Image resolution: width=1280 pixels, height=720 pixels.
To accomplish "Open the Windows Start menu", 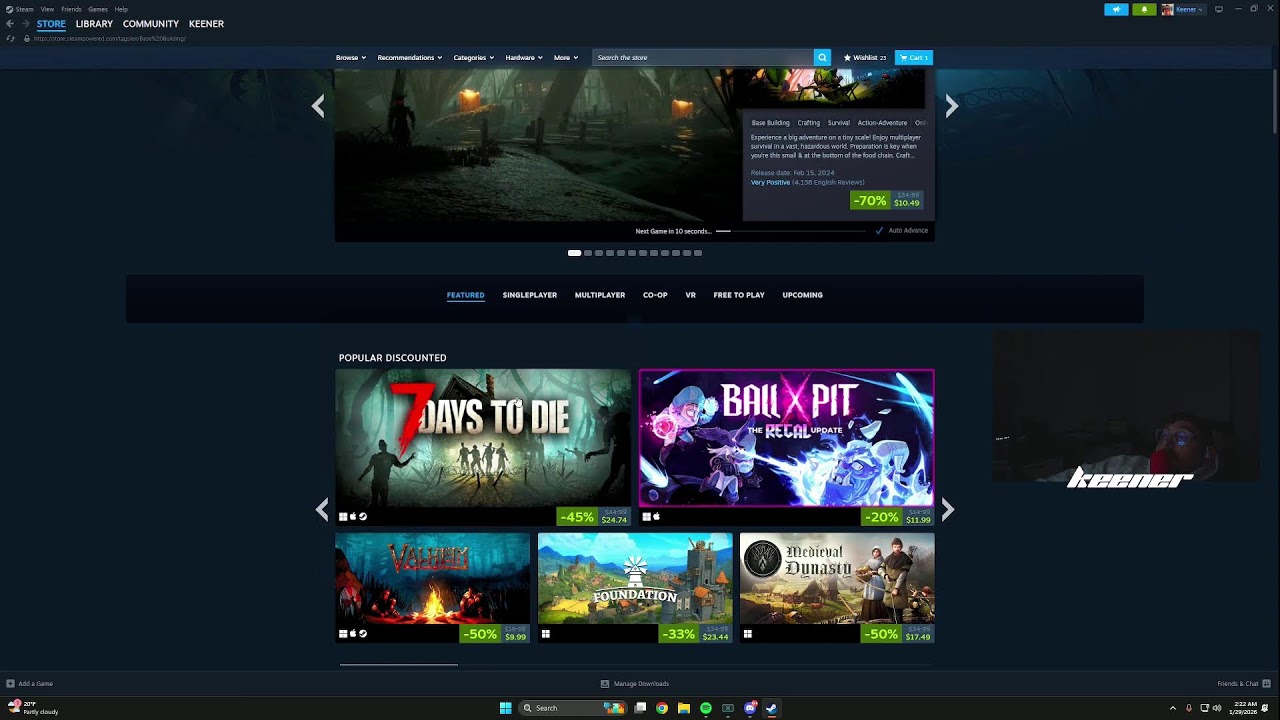I will (506, 708).
